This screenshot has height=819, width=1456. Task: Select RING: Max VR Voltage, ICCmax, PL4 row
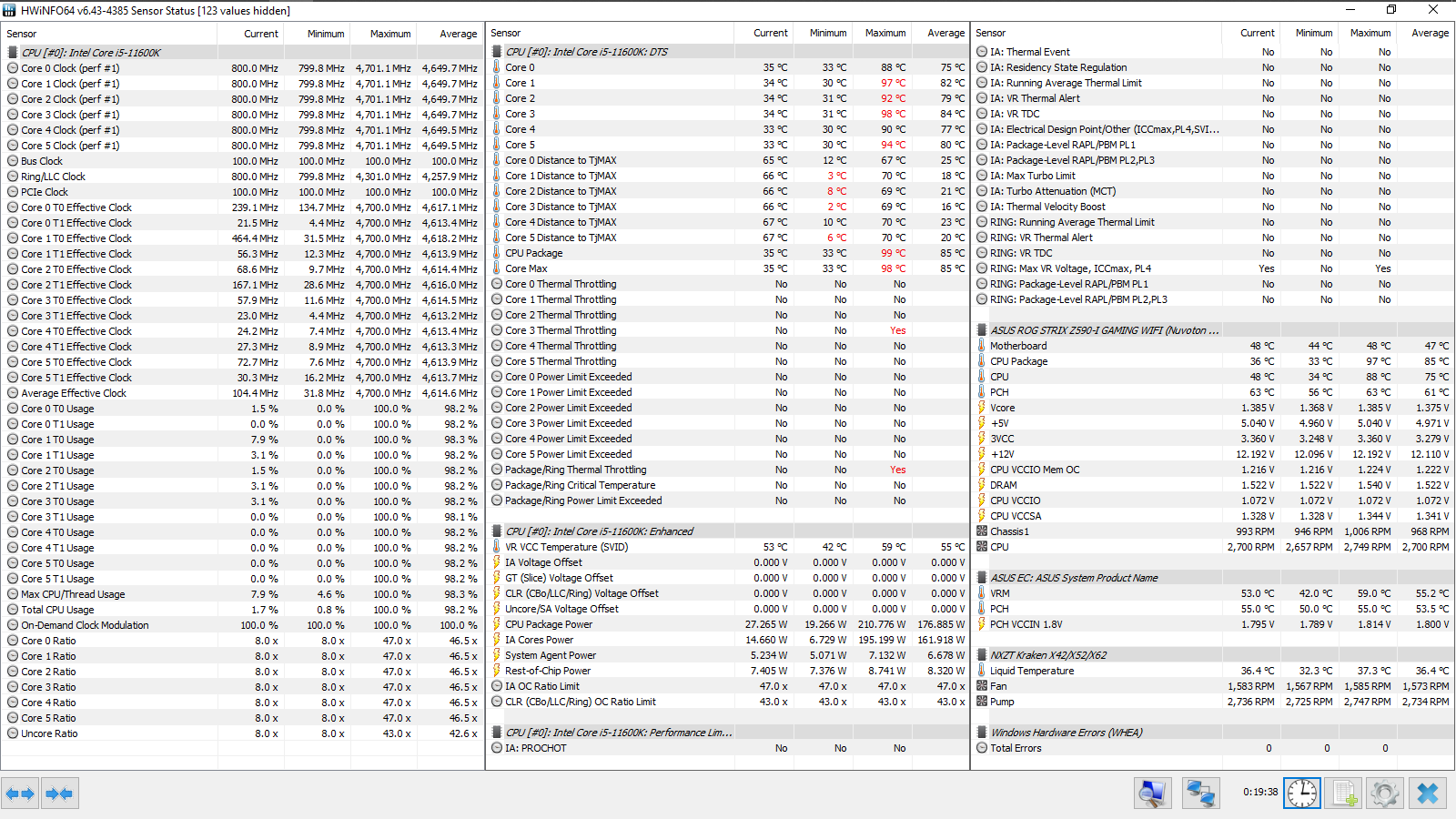point(1214,268)
